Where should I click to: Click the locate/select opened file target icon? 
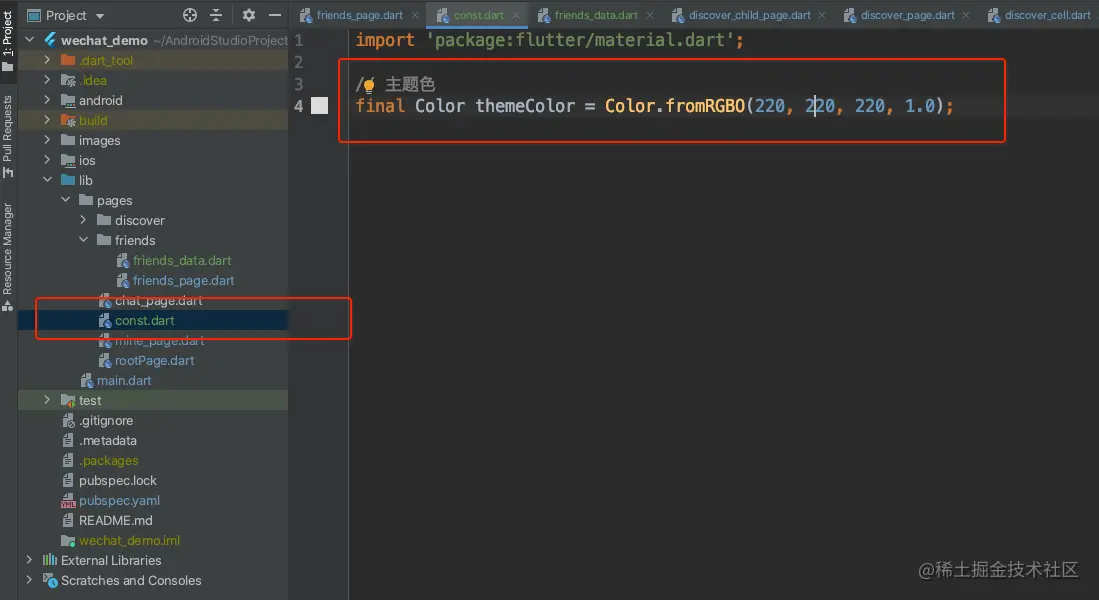(190, 15)
